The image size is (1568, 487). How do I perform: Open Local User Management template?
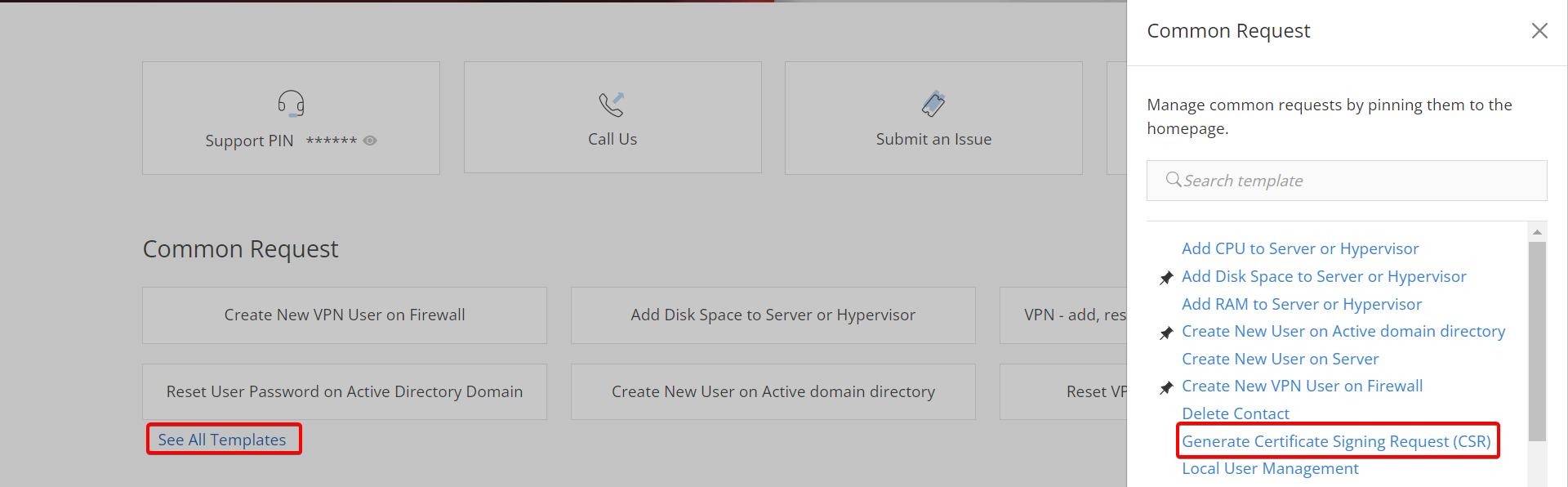click(x=1270, y=468)
